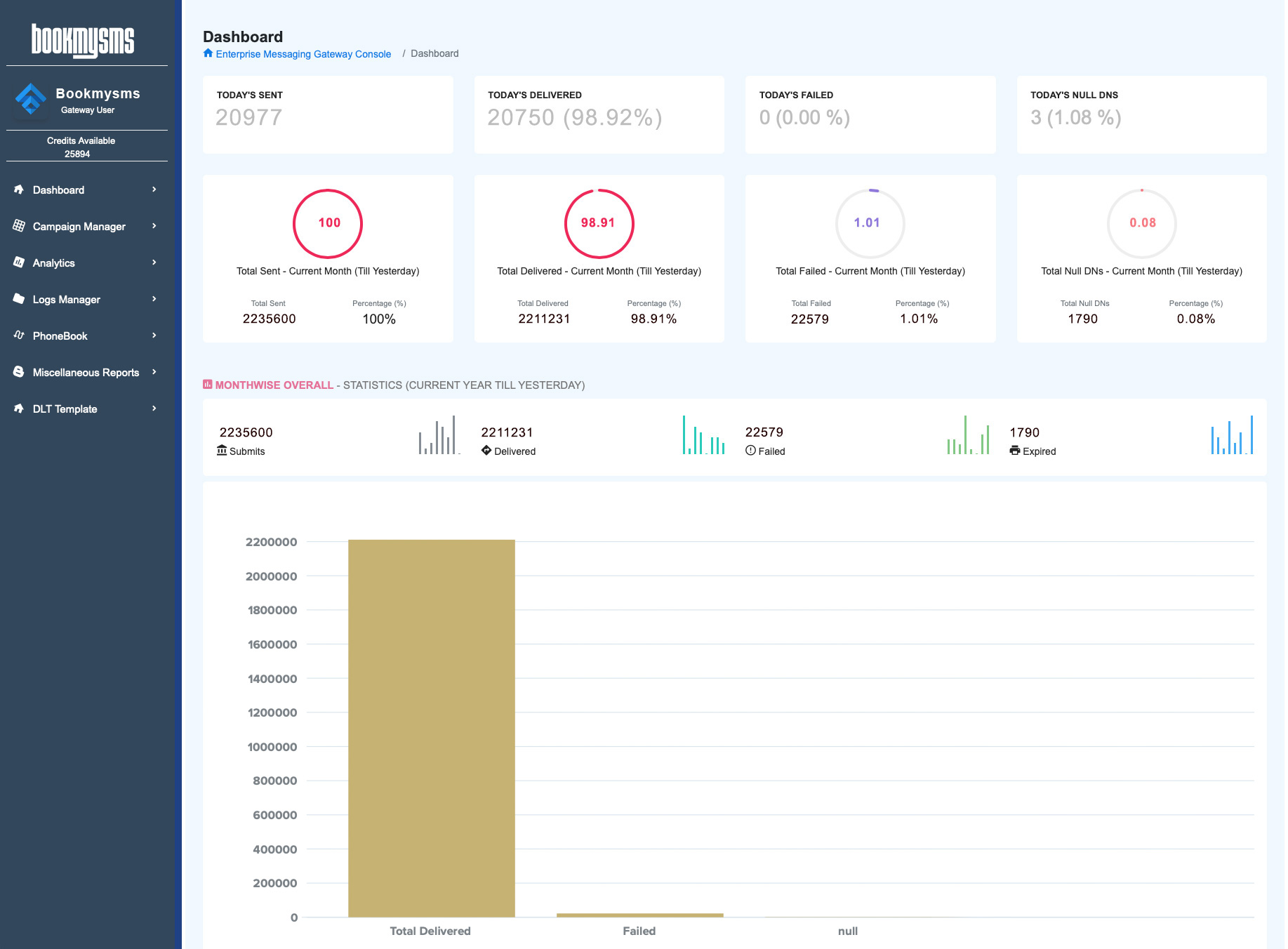Click the Monthwise Overall chart icon
The image size is (1288, 949).
click(208, 385)
